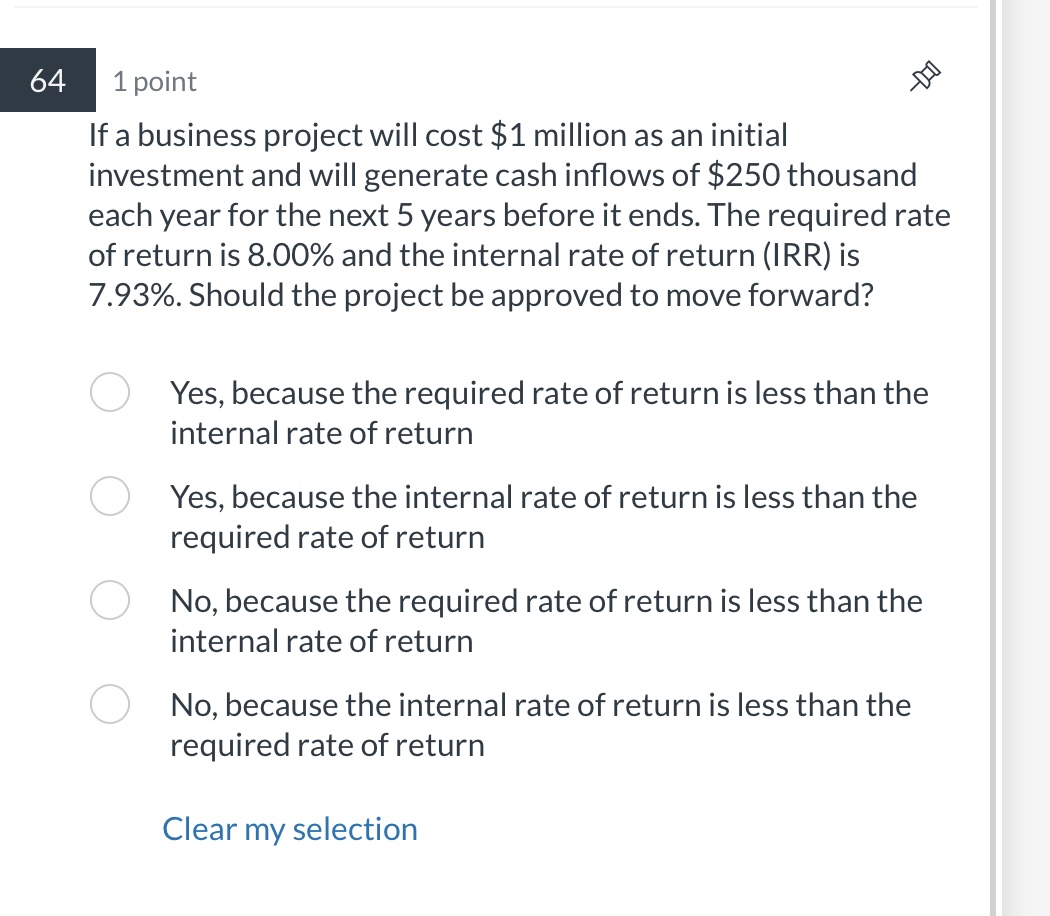
Task: Click the question 64 number badge
Action: [47, 80]
